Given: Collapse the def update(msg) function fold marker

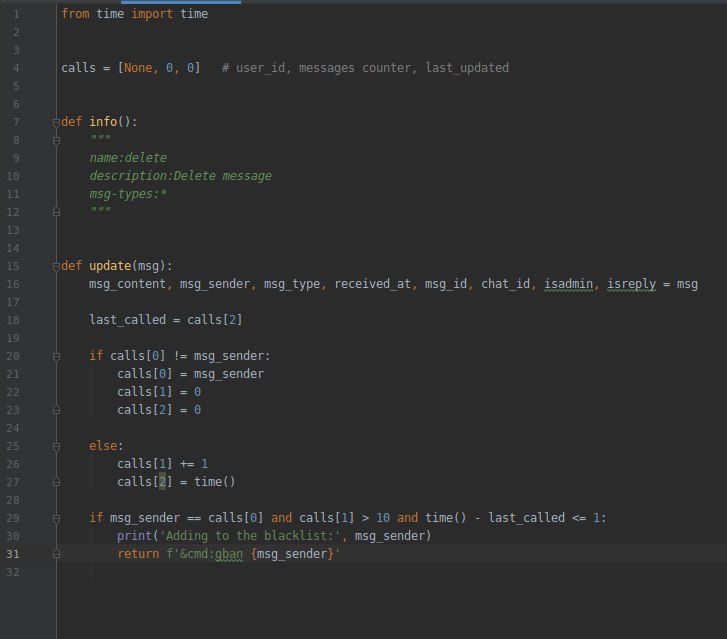Looking at the screenshot, I should pyautogui.click(x=56, y=266).
